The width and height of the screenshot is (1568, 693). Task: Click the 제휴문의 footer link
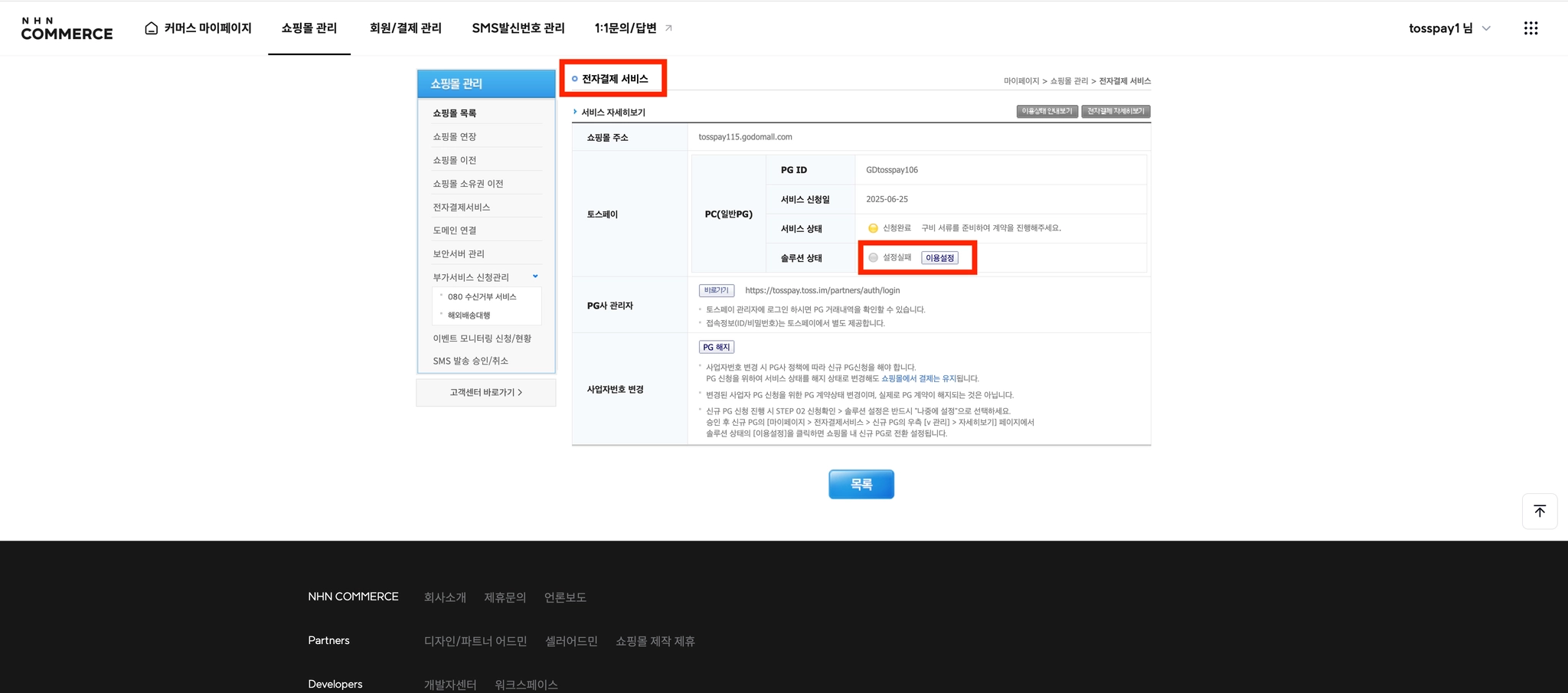pos(505,597)
